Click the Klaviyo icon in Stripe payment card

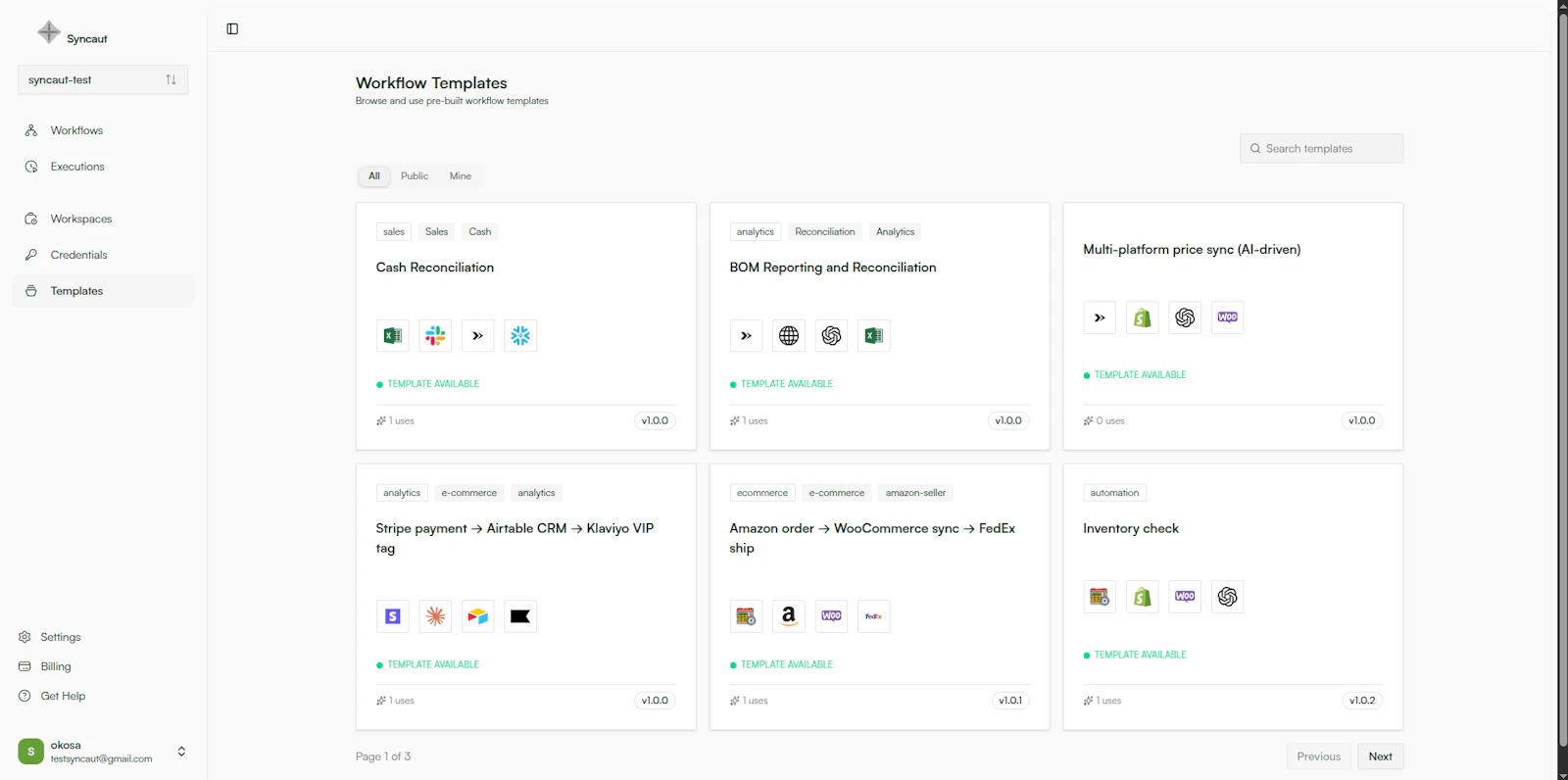pos(520,616)
